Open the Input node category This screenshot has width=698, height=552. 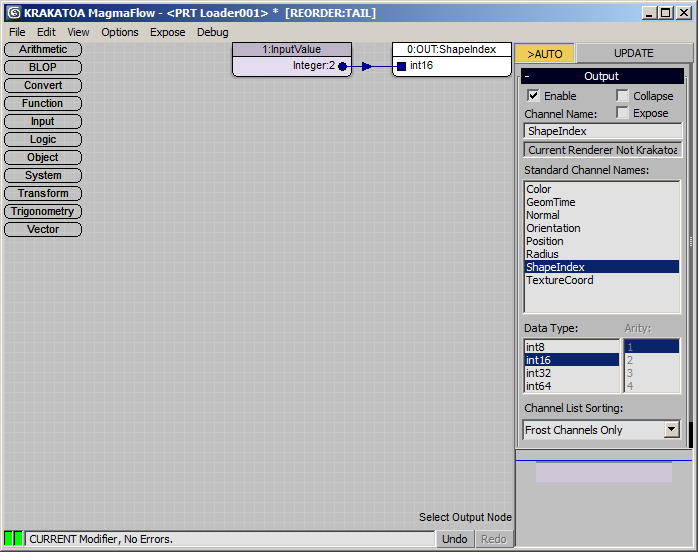[43, 122]
